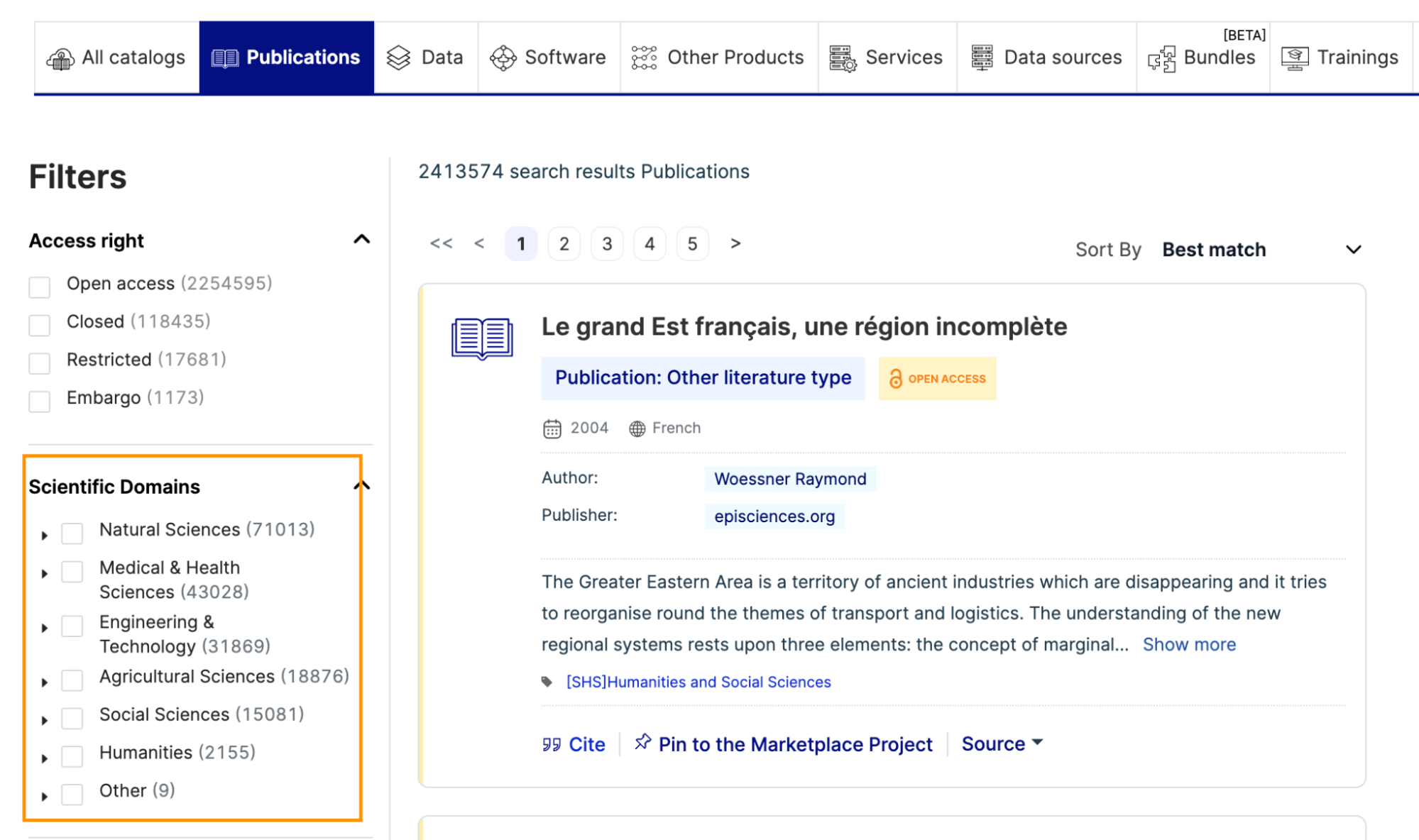
Task: Collapse the Scientific Domains section
Action: 361,486
